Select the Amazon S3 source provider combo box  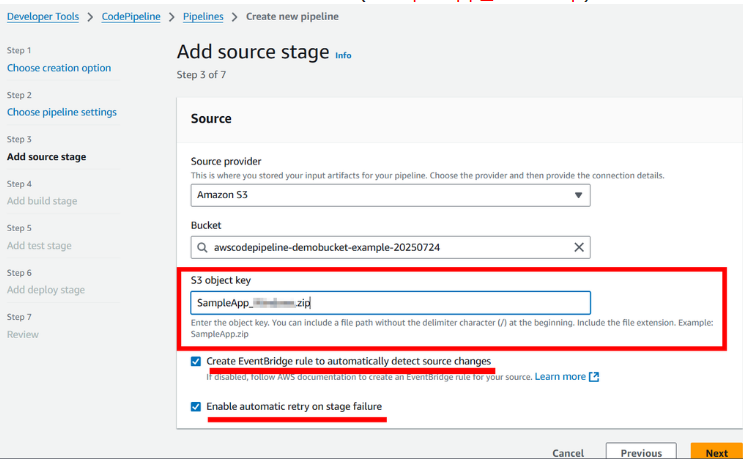(390, 195)
